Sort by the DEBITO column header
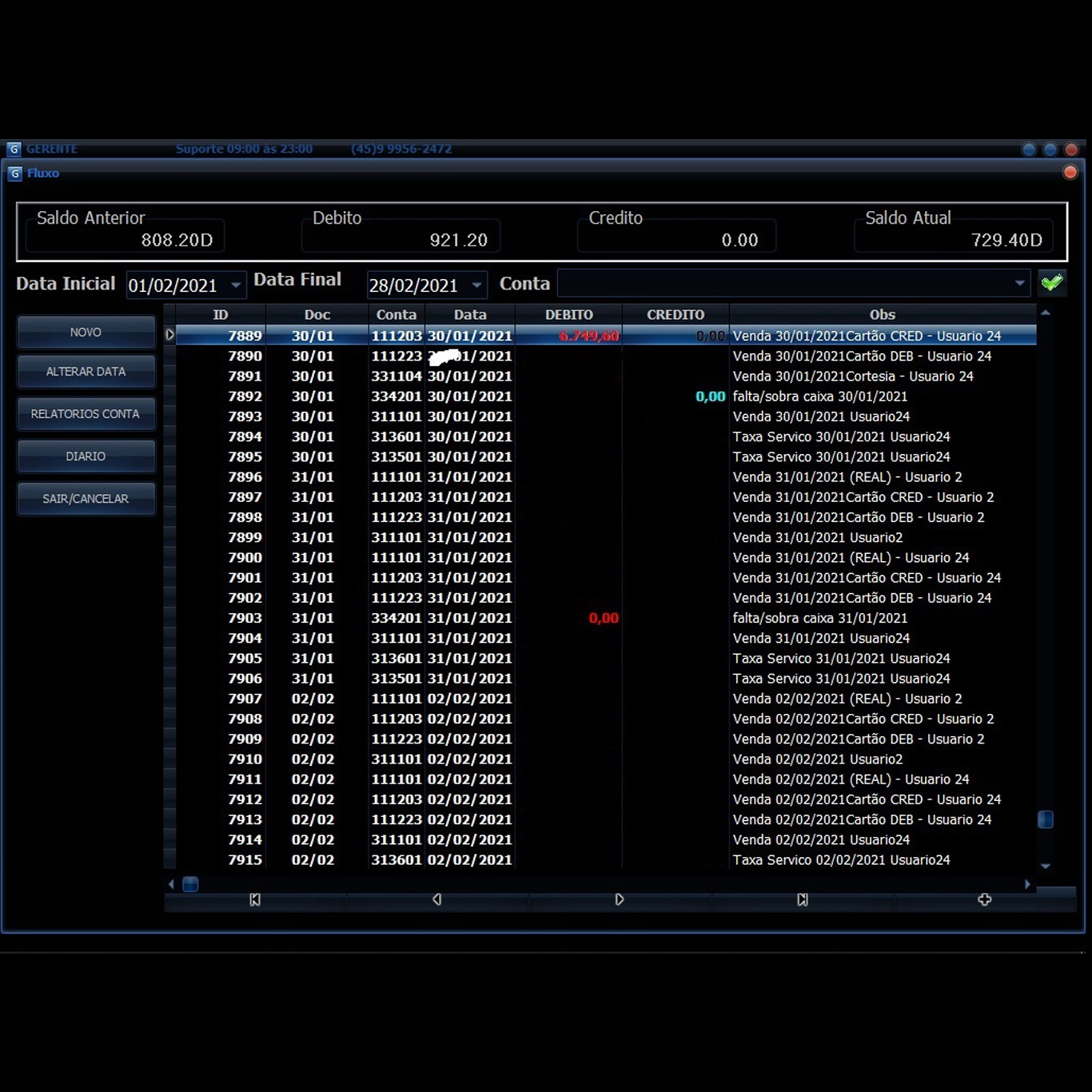The image size is (1092, 1092). coord(568,315)
